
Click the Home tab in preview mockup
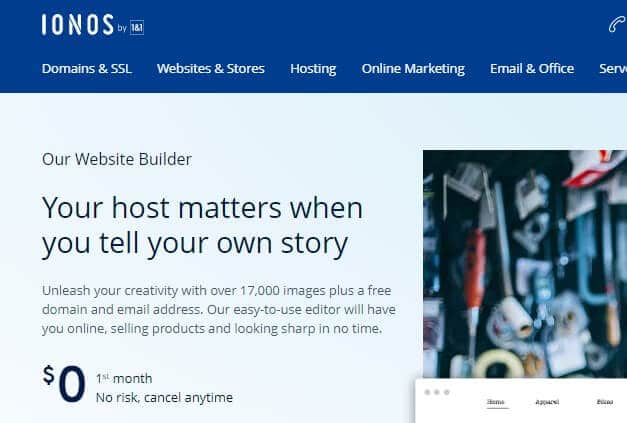pos(496,402)
